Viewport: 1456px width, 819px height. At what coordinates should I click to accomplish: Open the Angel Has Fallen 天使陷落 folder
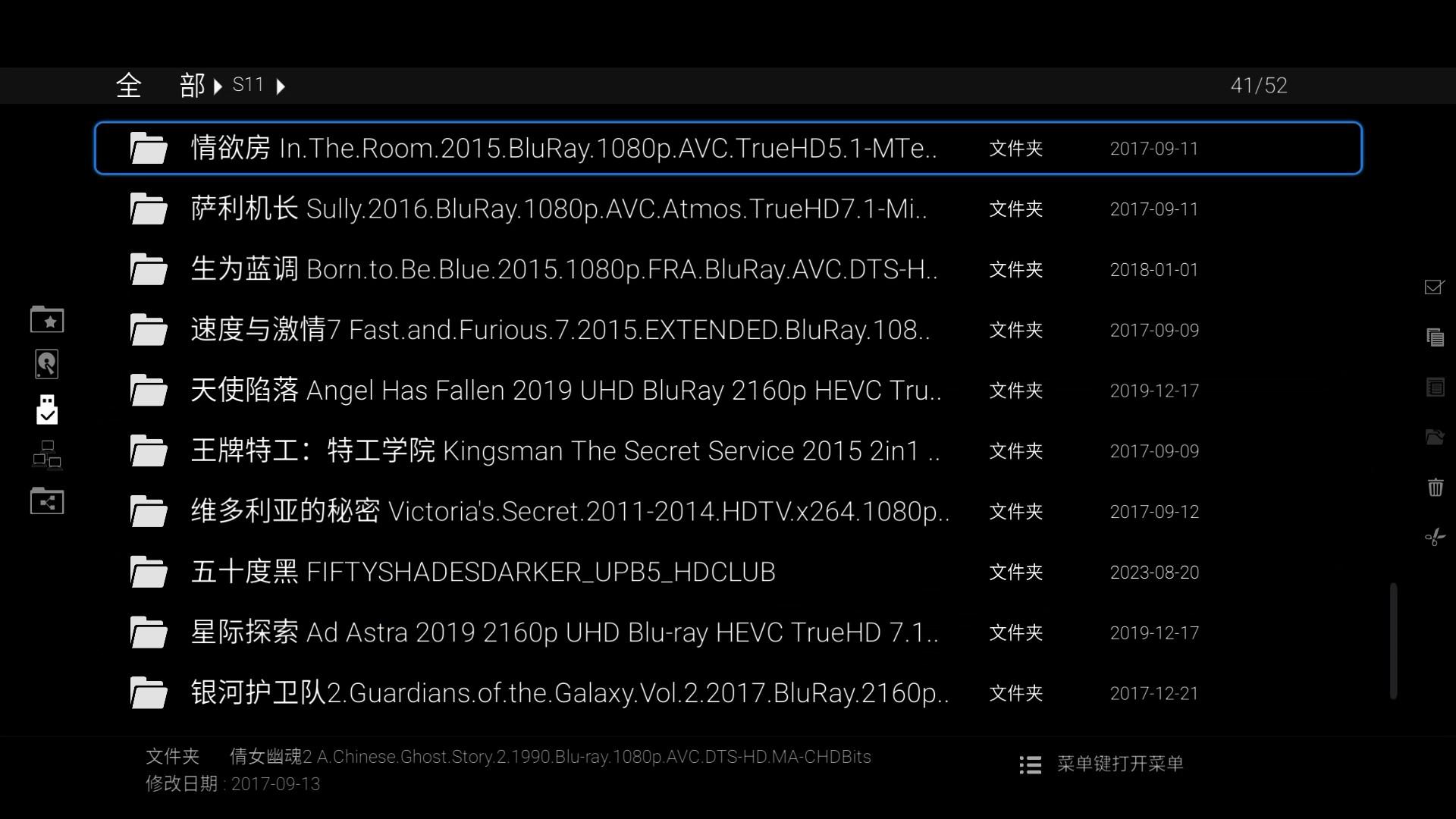click(x=565, y=391)
